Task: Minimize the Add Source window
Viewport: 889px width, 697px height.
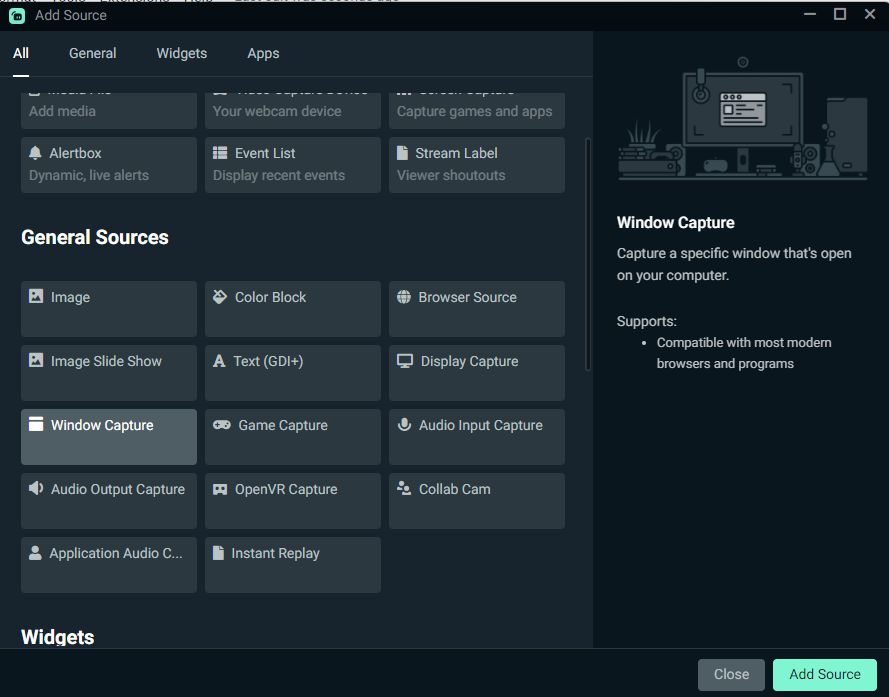Action: coord(810,14)
